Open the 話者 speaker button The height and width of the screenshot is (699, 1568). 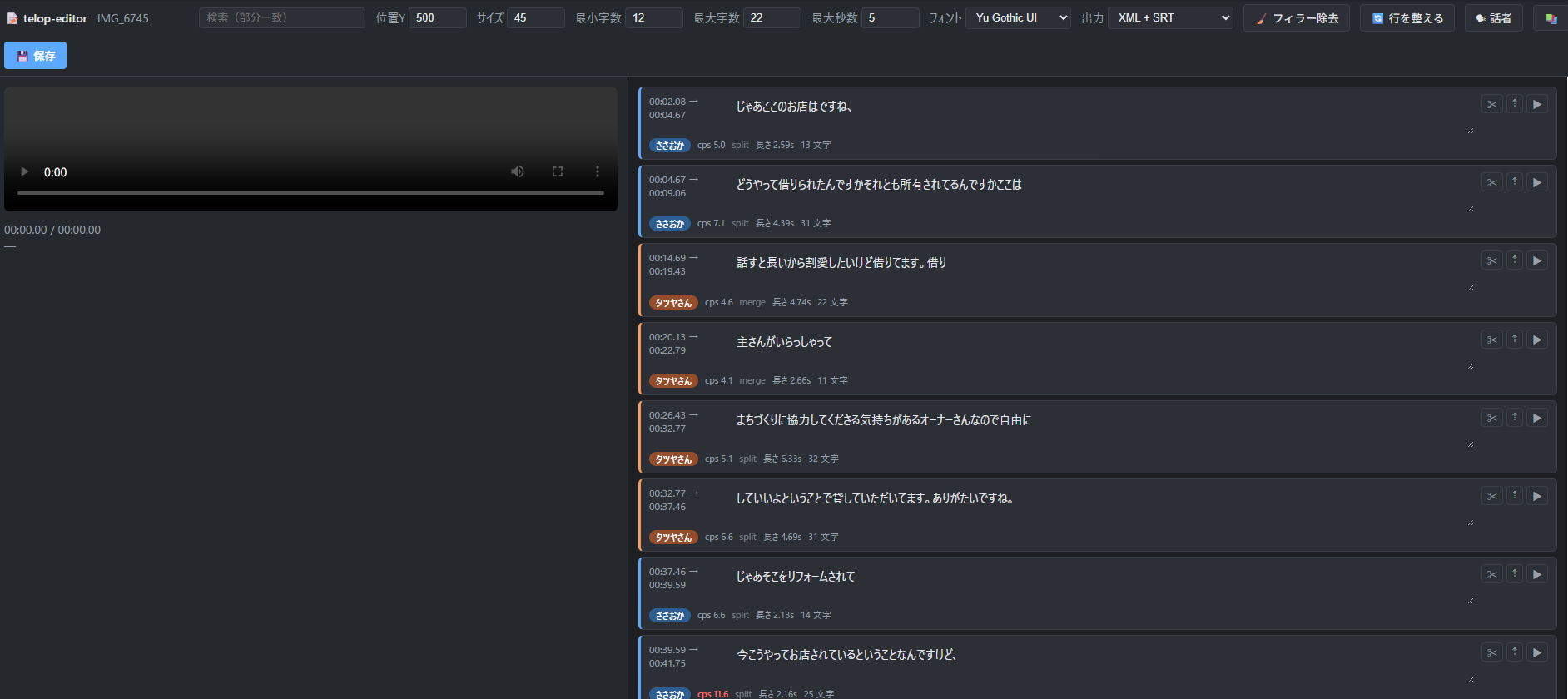tap(1494, 18)
